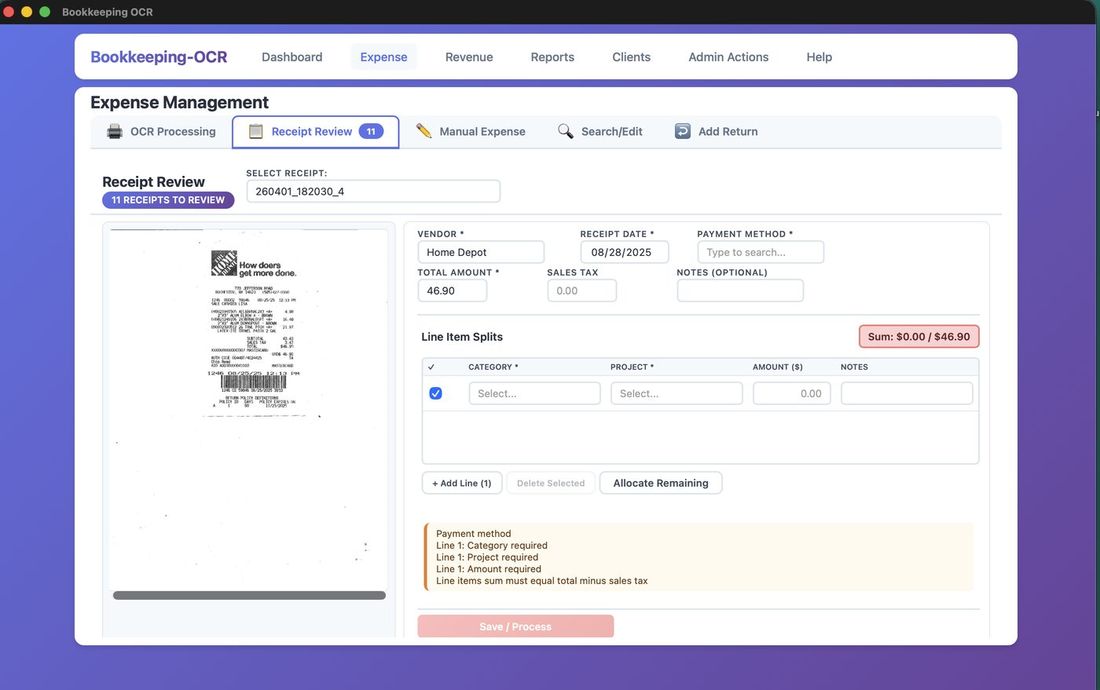Click the Allocate Remaining button
This screenshot has width=1100, height=690.
(x=660, y=482)
